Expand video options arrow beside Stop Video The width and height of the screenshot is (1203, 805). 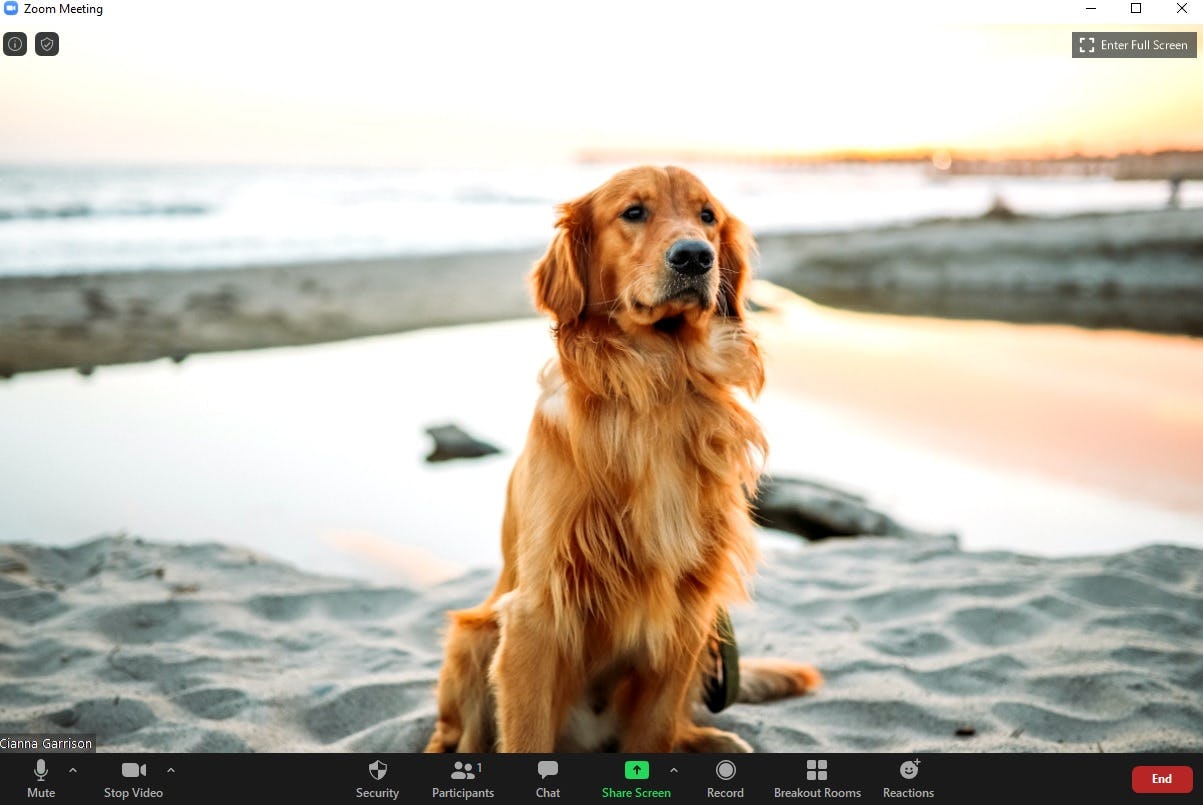(171, 770)
